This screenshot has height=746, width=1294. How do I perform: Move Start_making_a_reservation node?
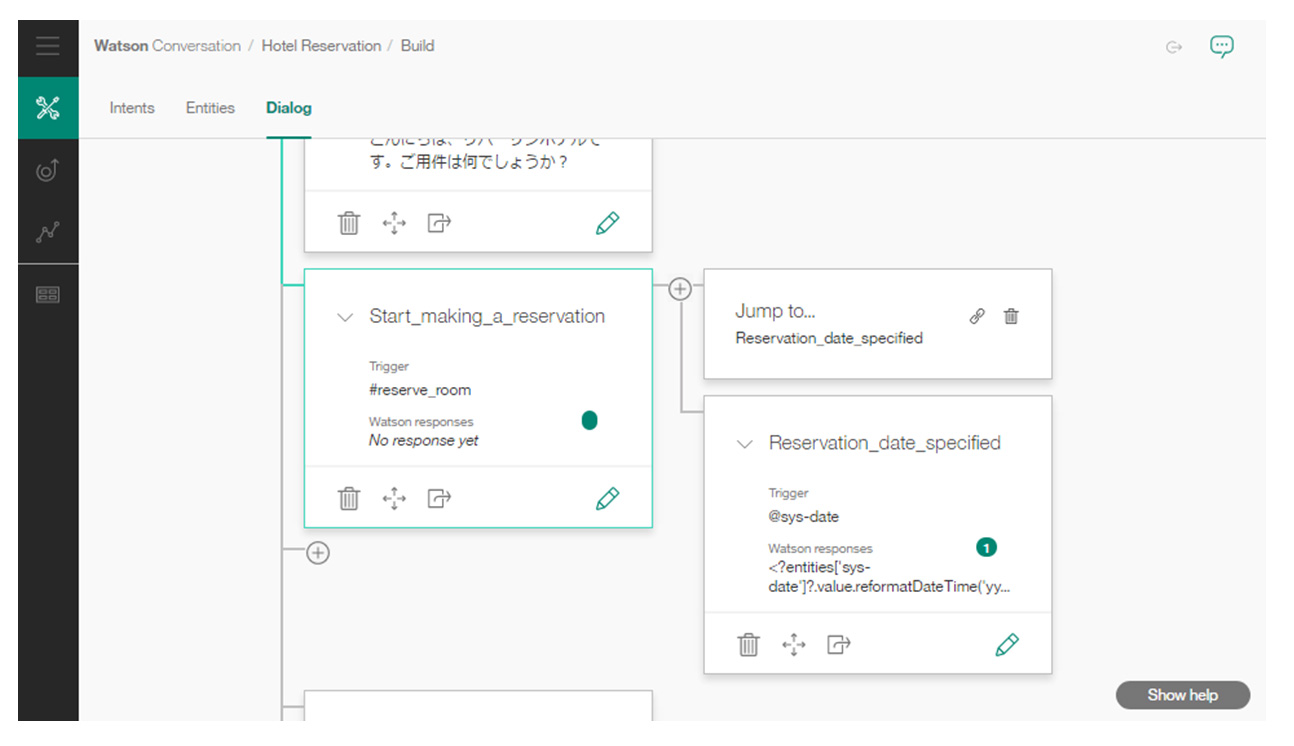tap(394, 498)
